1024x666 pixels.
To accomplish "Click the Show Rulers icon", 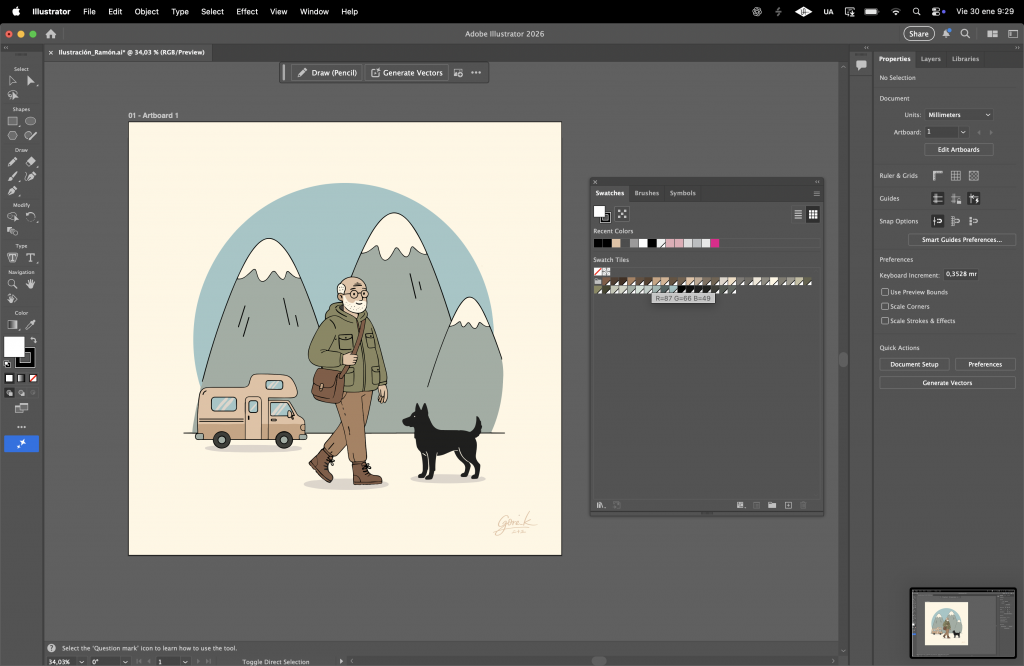I will pyautogui.click(x=937, y=176).
